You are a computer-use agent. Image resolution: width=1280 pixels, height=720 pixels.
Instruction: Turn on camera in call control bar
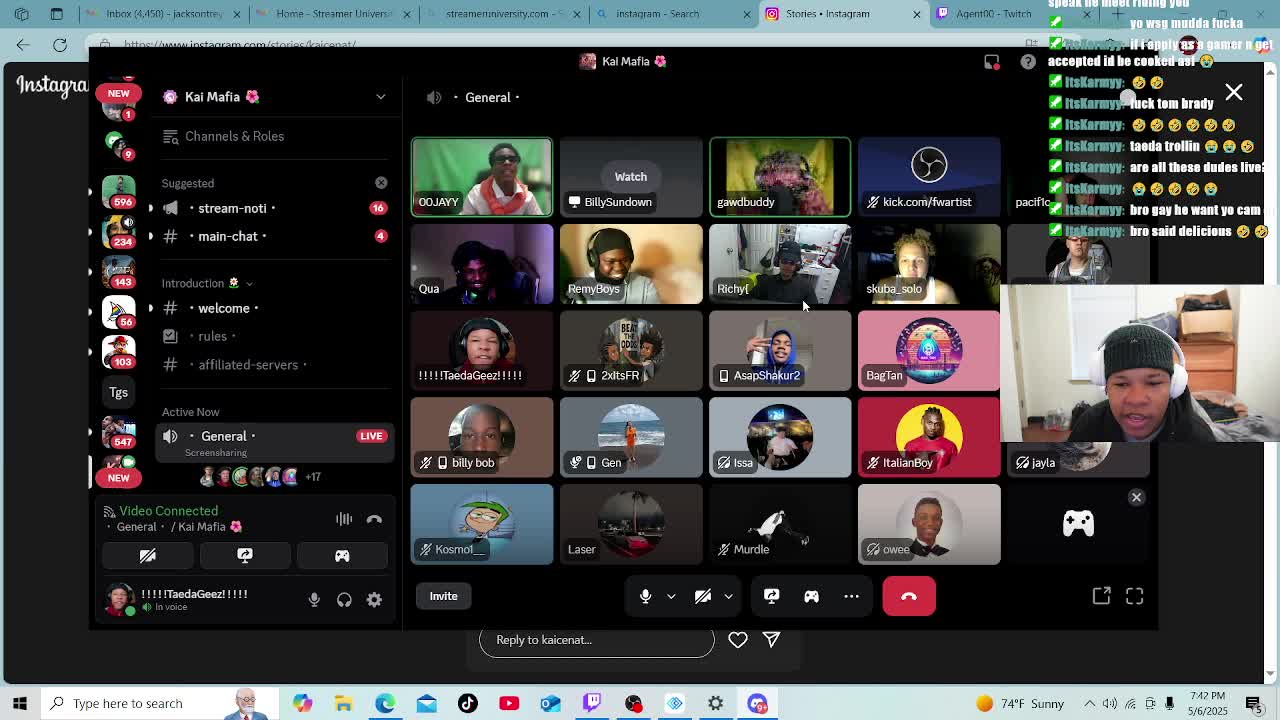point(703,596)
